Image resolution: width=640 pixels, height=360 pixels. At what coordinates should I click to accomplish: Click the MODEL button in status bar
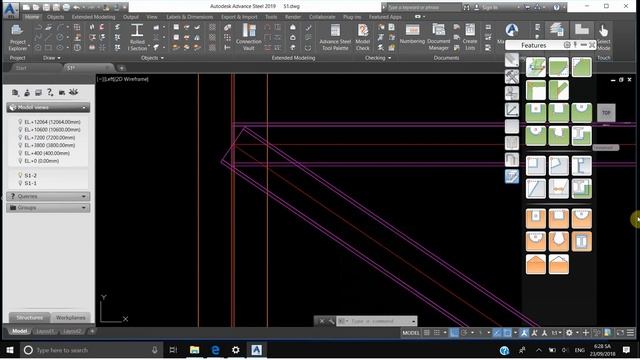click(x=411, y=333)
